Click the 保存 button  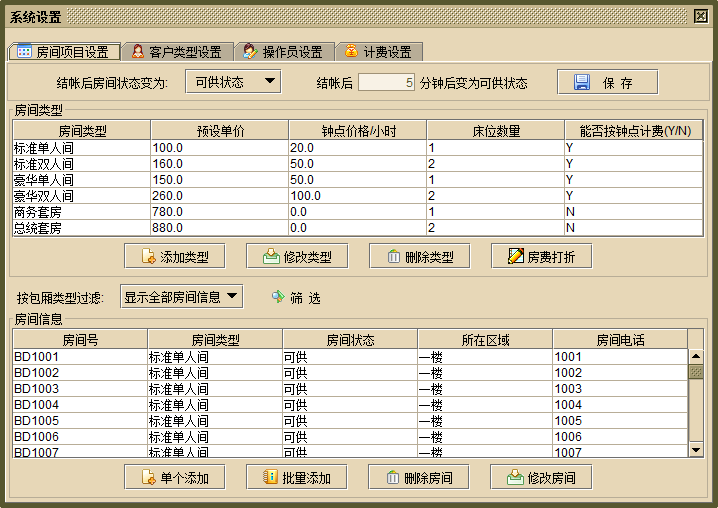608,82
